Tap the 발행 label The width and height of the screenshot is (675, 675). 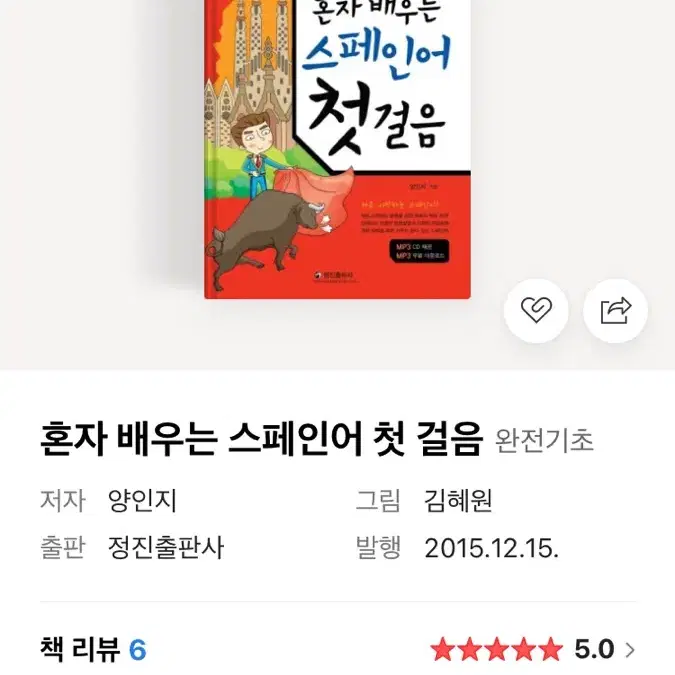(x=378, y=548)
